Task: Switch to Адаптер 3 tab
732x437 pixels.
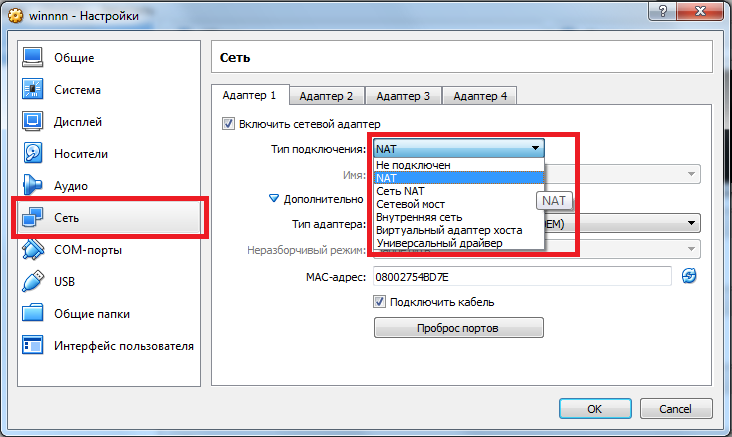Action: click(x=403, y=96)
